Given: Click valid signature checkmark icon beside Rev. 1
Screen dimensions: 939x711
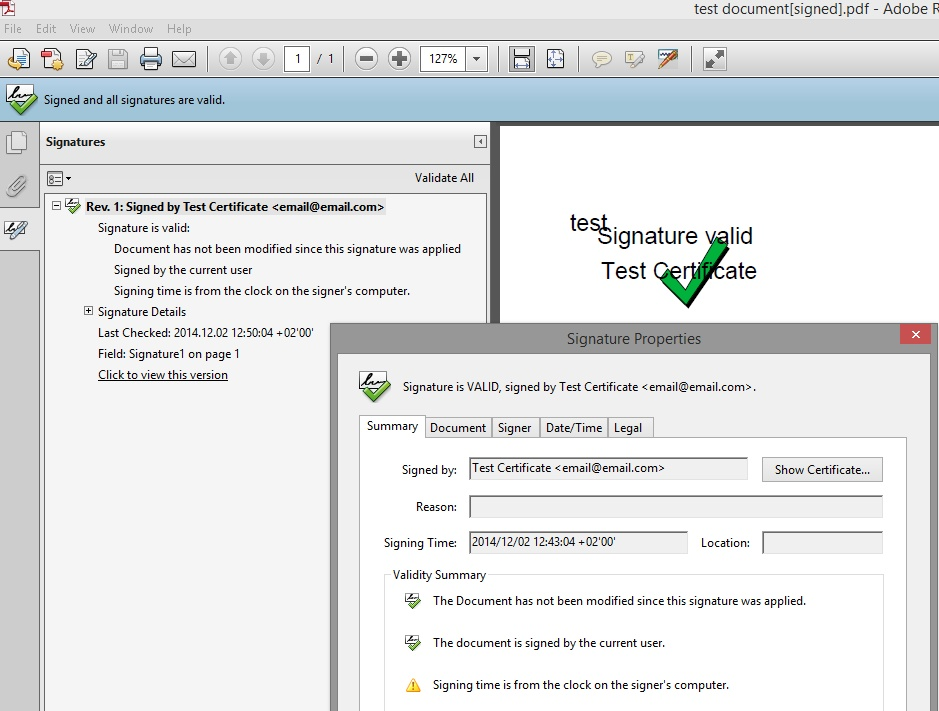Looking at the screenshot, I should coord(72,205).
